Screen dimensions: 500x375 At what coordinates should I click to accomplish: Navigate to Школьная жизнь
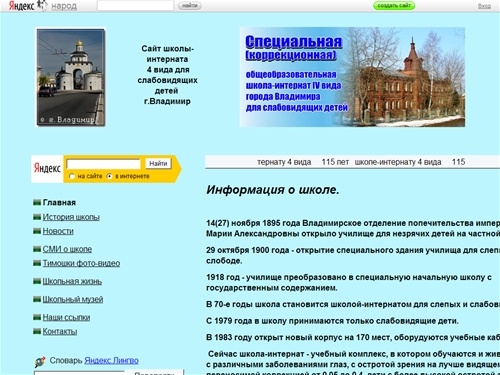coord(72,281)
